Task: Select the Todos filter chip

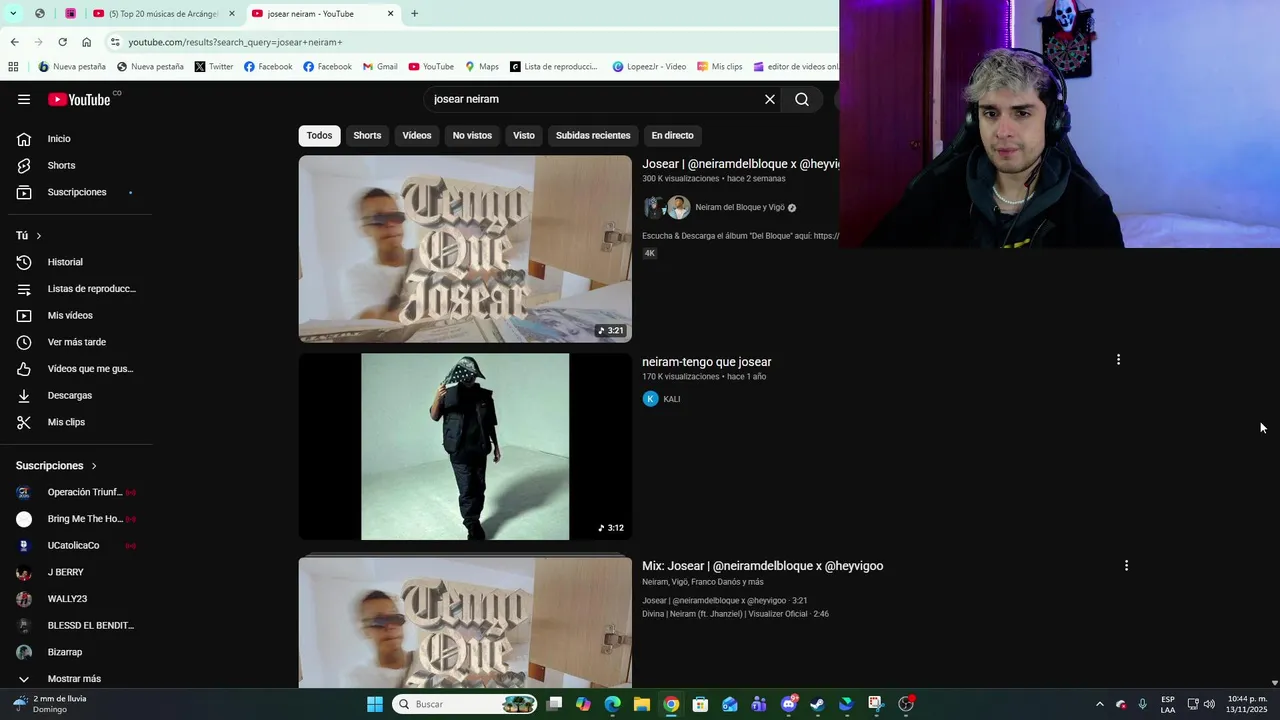Action: 319,136
